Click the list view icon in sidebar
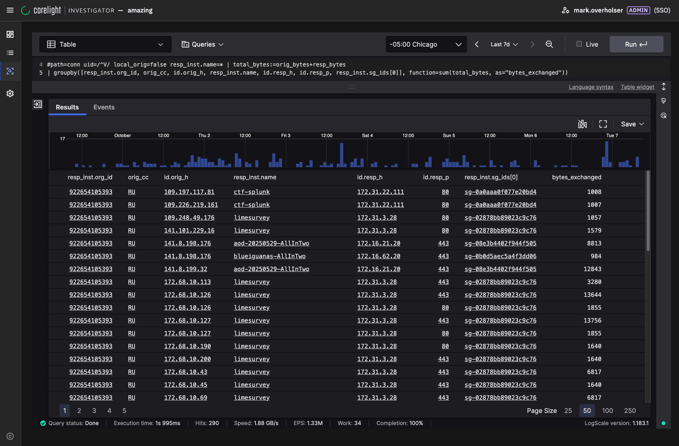Image resolution: width=679 pixels, height=446 pixels. [10, 53]
